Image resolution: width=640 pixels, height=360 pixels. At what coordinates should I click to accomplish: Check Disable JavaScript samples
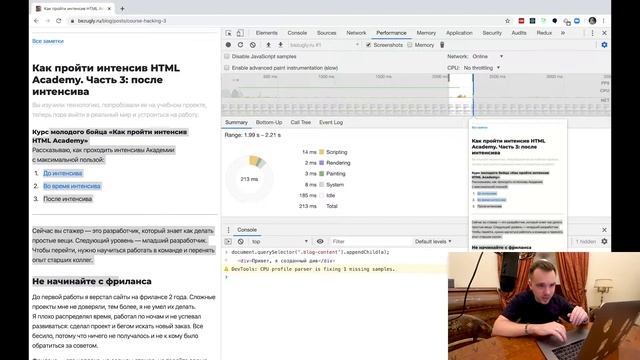tap(227, 56)
